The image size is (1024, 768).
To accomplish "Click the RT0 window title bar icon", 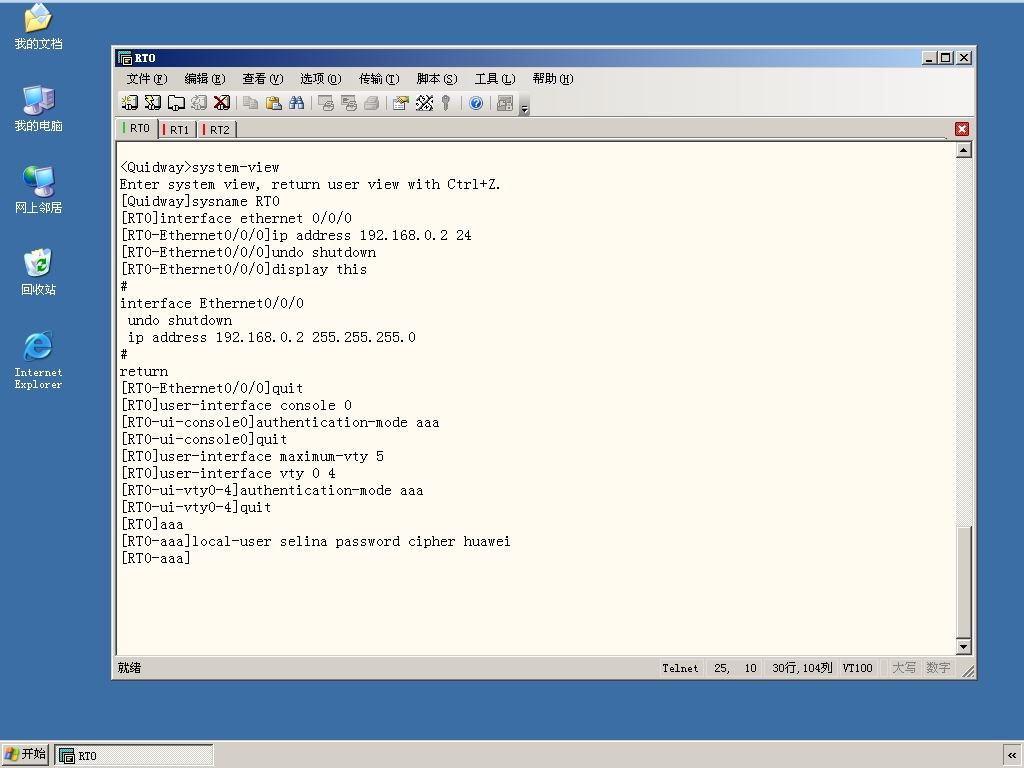I will (x=125, y=58).
